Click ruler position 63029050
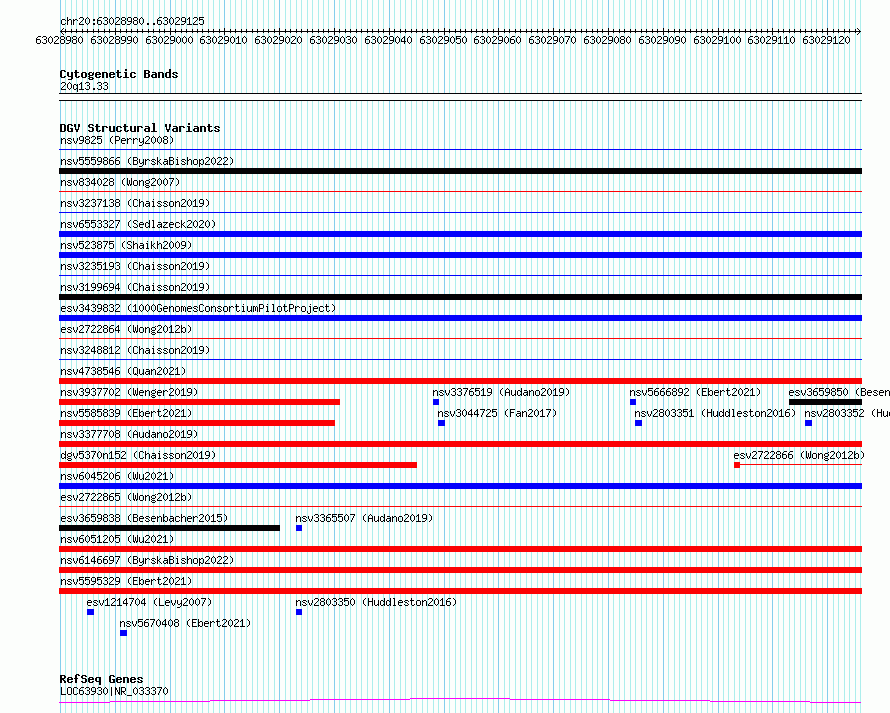The height and width of the screenshot is (713, 890). (x=443, y=40)
